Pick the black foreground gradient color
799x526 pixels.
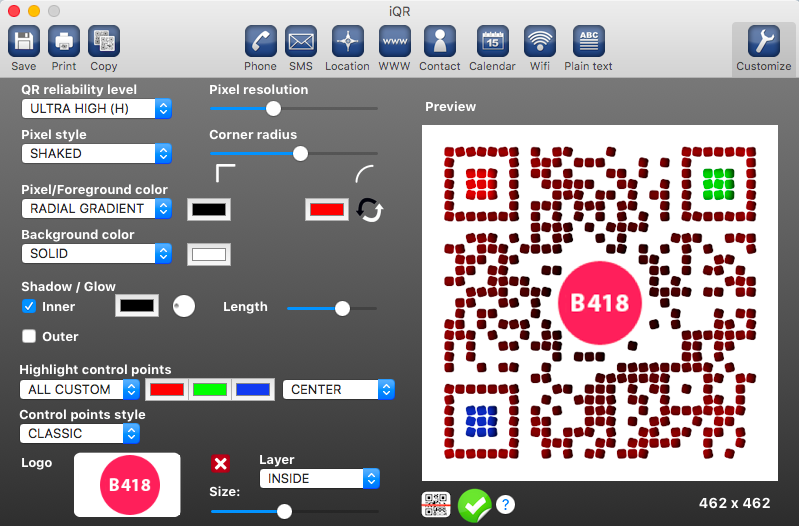(209, 209)
